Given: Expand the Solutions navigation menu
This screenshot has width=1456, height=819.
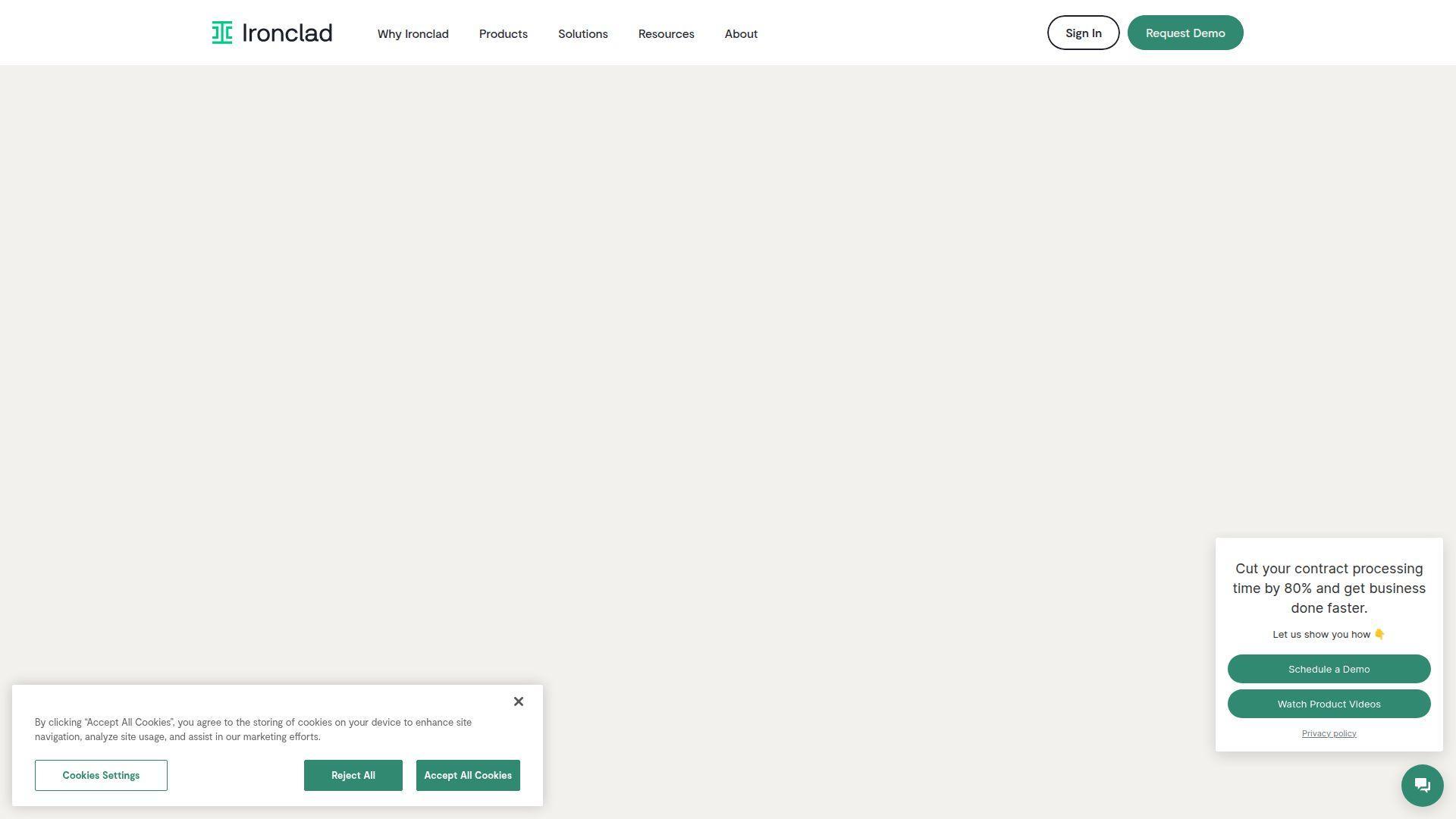Looking at the screenshot, I should [582, 34].
